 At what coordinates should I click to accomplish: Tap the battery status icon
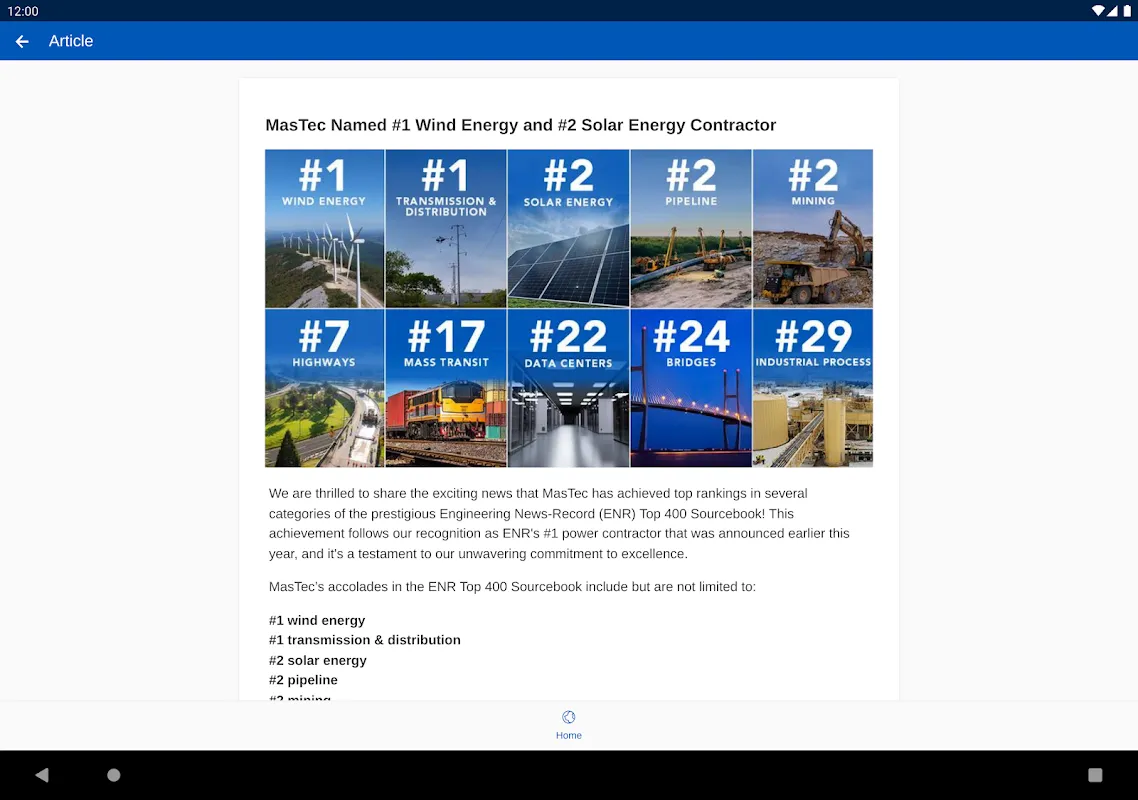[x=1127, y=11]
